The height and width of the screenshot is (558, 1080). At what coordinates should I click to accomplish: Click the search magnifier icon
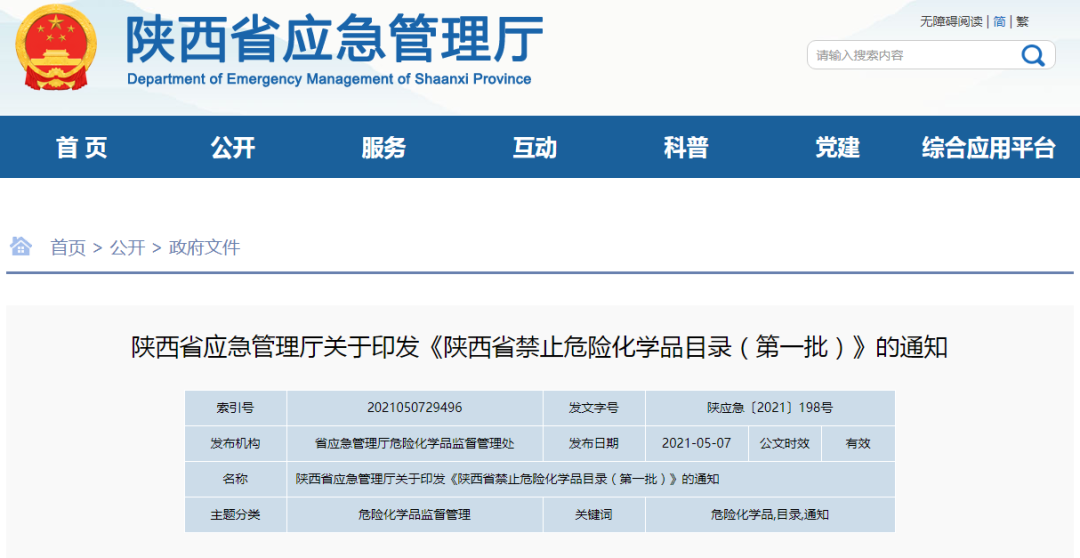(x=1032, y=54)
